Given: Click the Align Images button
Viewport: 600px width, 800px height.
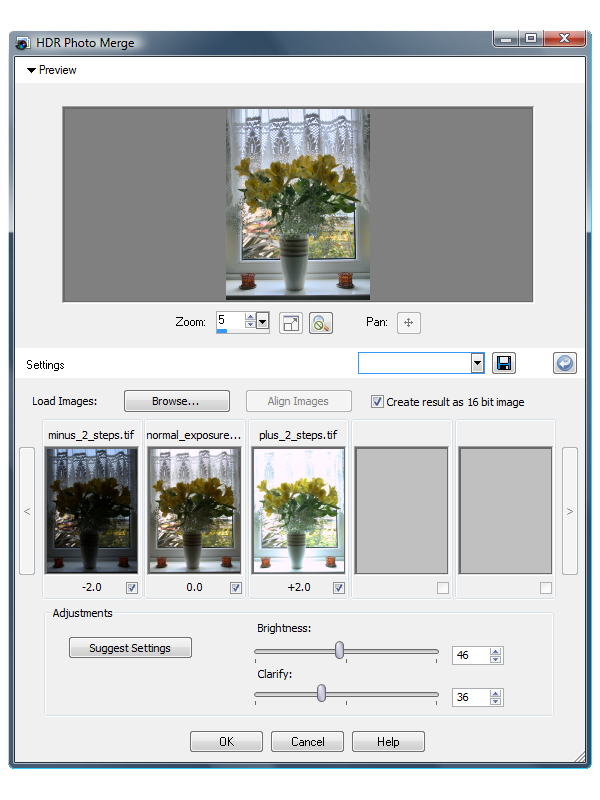Looking at the screenshot, I should [x=298, y=401].
